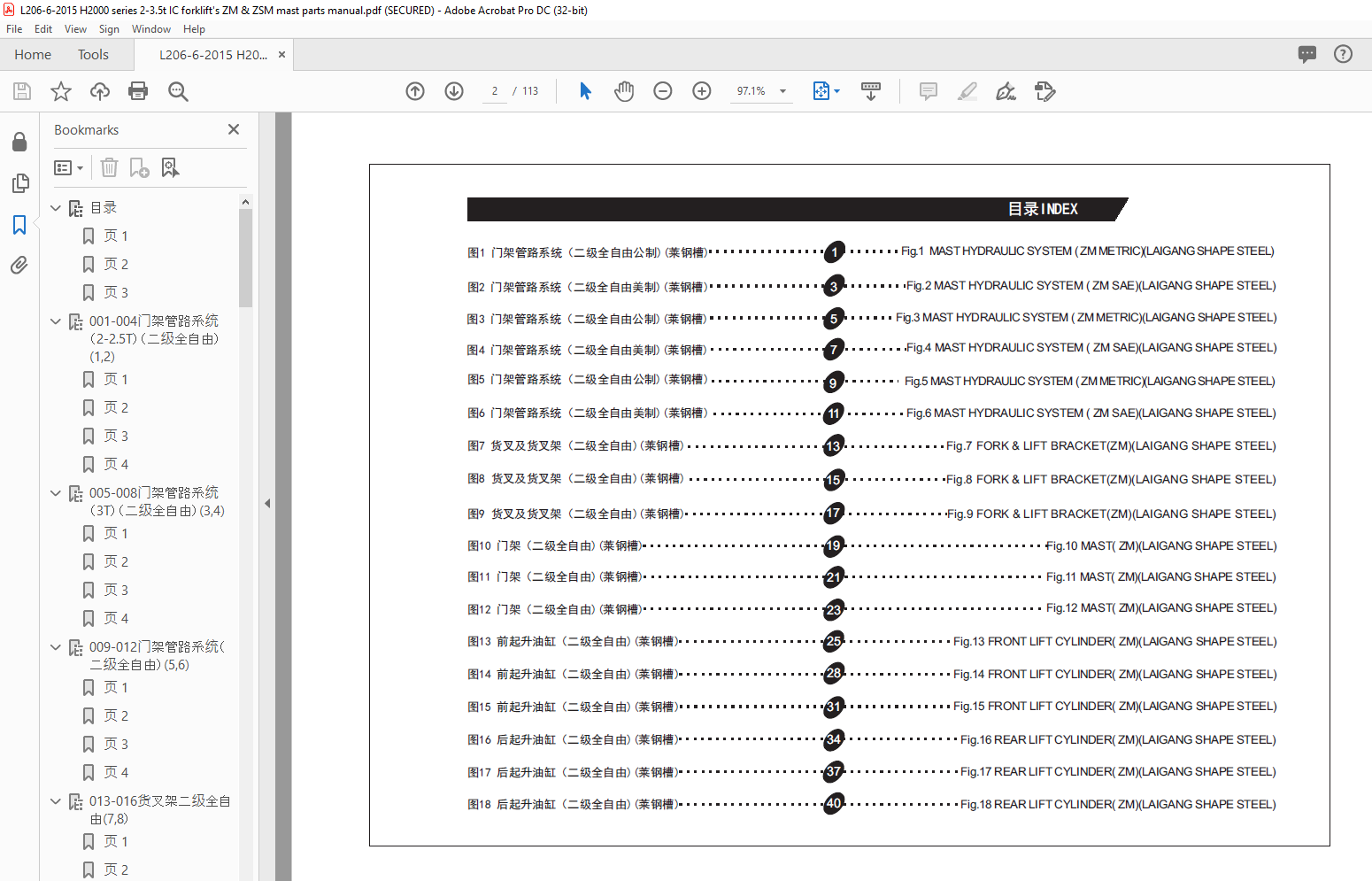
Task: Open the Help menu
Action: 194,29
